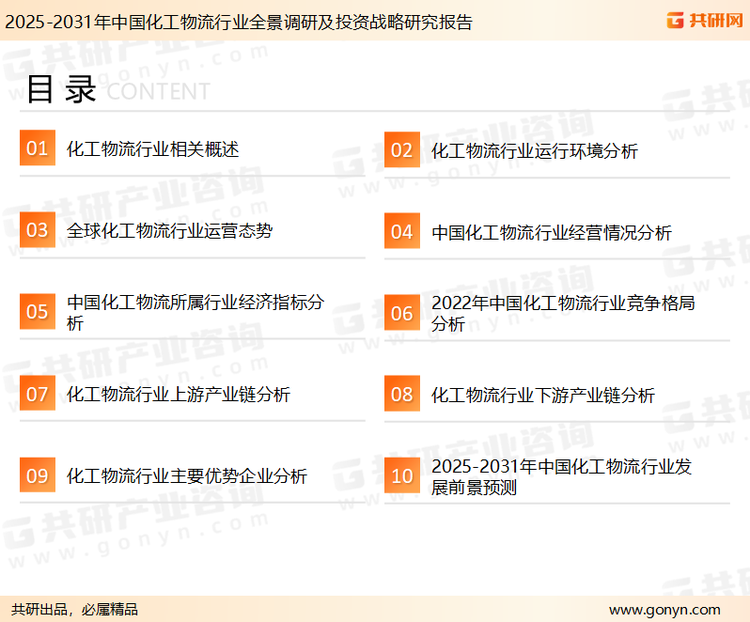Open chapter 化工物流行业上游产业链分析
The height and width of the screenshot is (622, 750).
(178, 395)
